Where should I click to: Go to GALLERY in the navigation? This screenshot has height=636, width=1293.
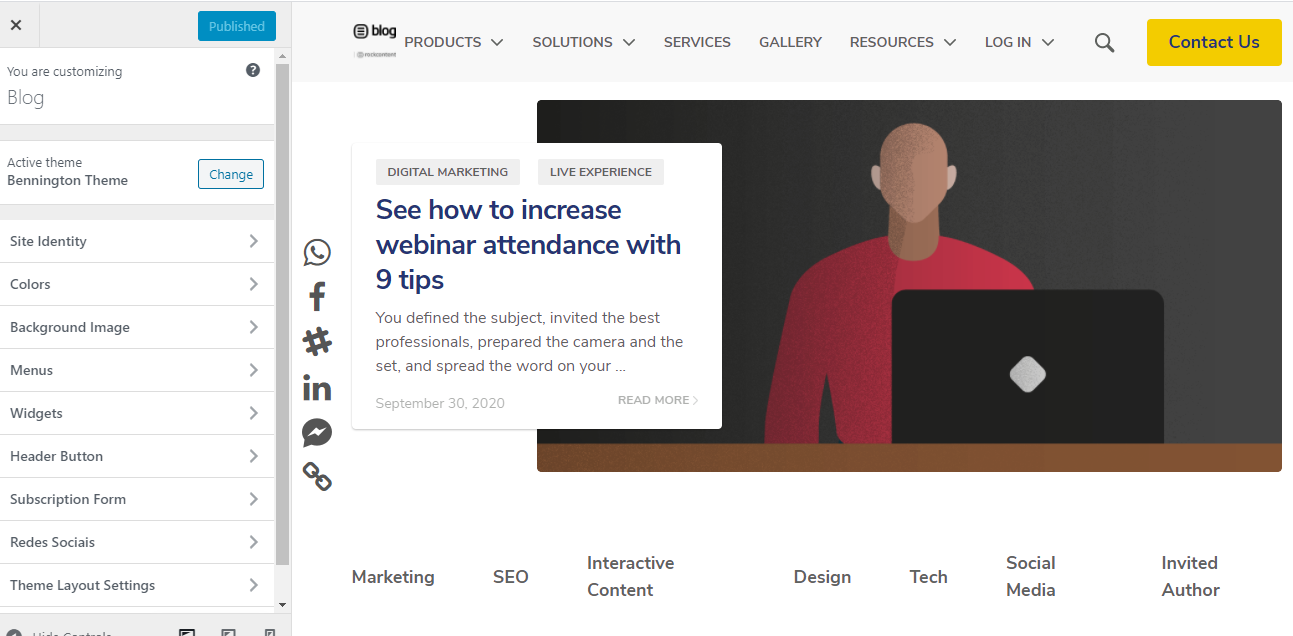790,42
